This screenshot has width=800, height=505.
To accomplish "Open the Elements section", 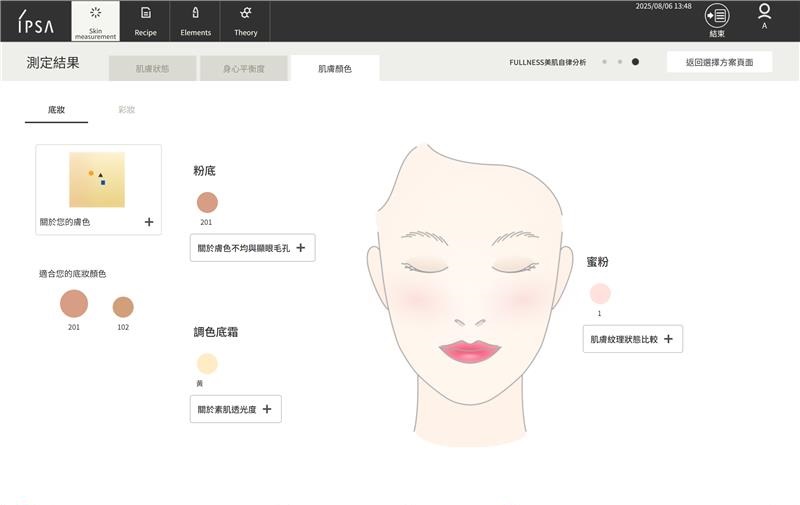I will click(x=195, y=21).
